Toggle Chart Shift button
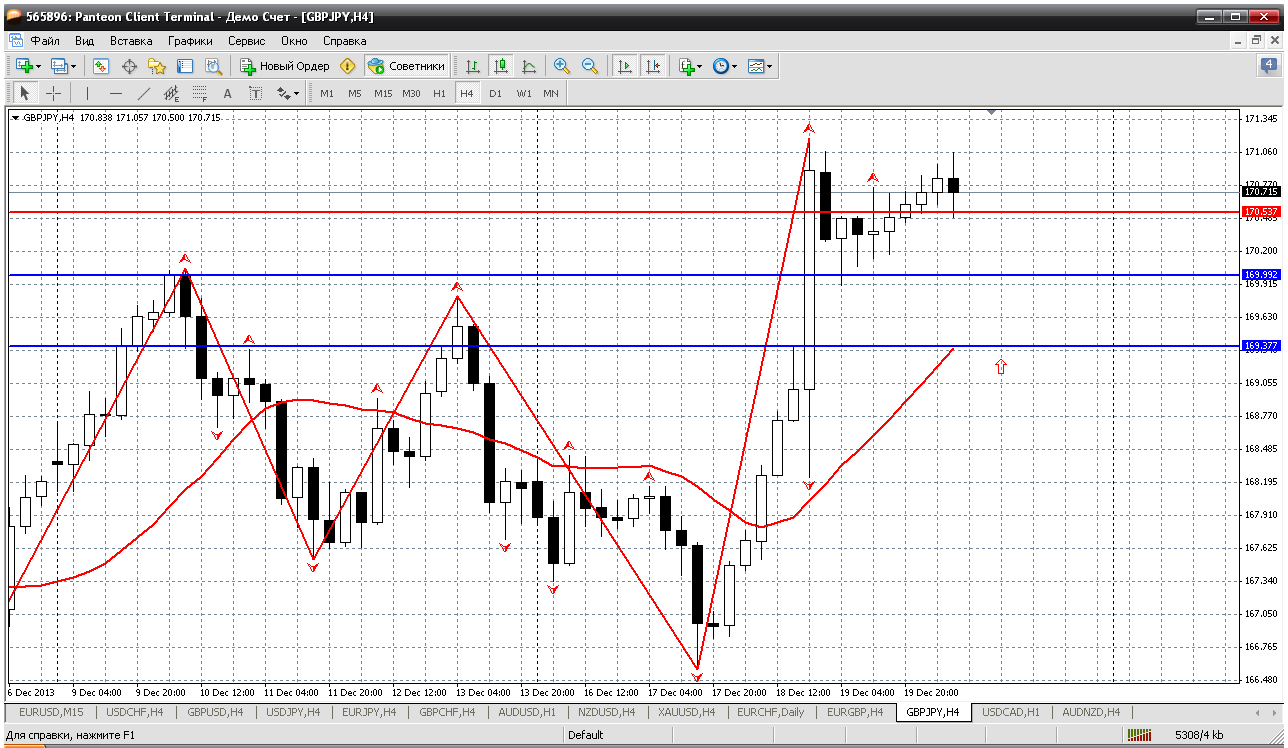Image resolution: width=1288 pixels, height=748 pixels. [x=653, y=66]
